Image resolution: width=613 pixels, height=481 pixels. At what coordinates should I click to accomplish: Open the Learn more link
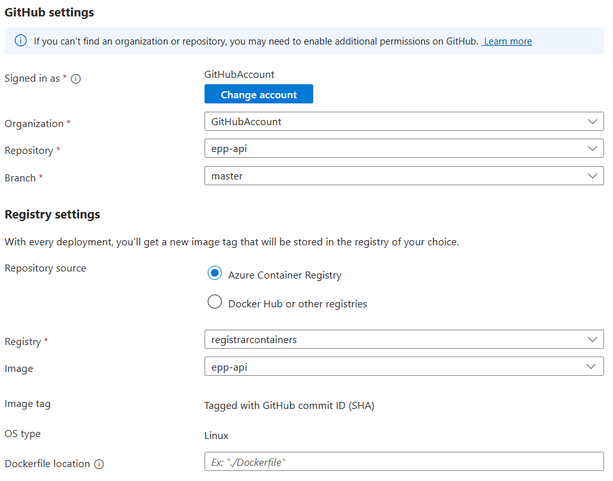pos(507,41)
